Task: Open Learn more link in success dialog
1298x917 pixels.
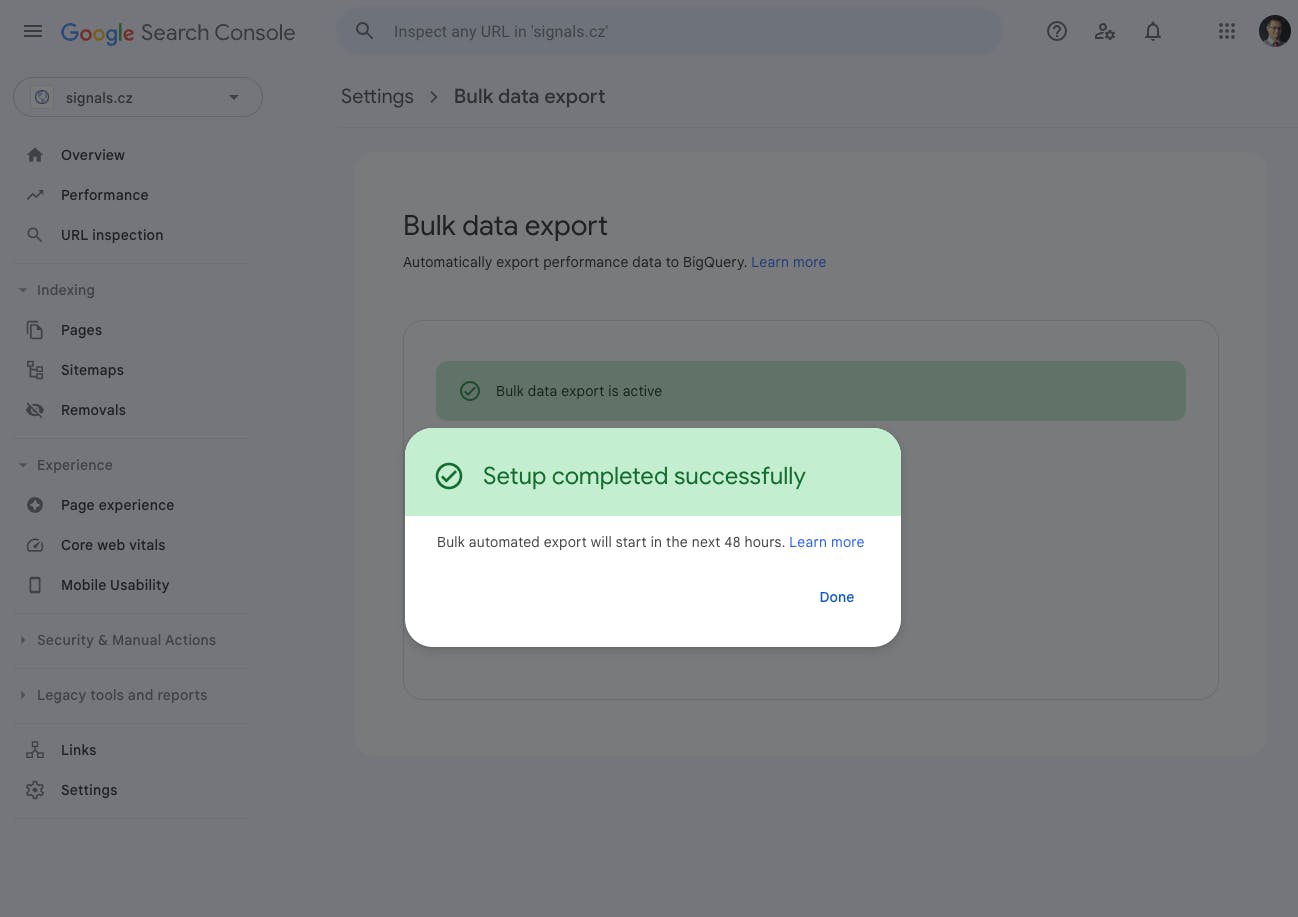Action: click(x=827, y=542)
